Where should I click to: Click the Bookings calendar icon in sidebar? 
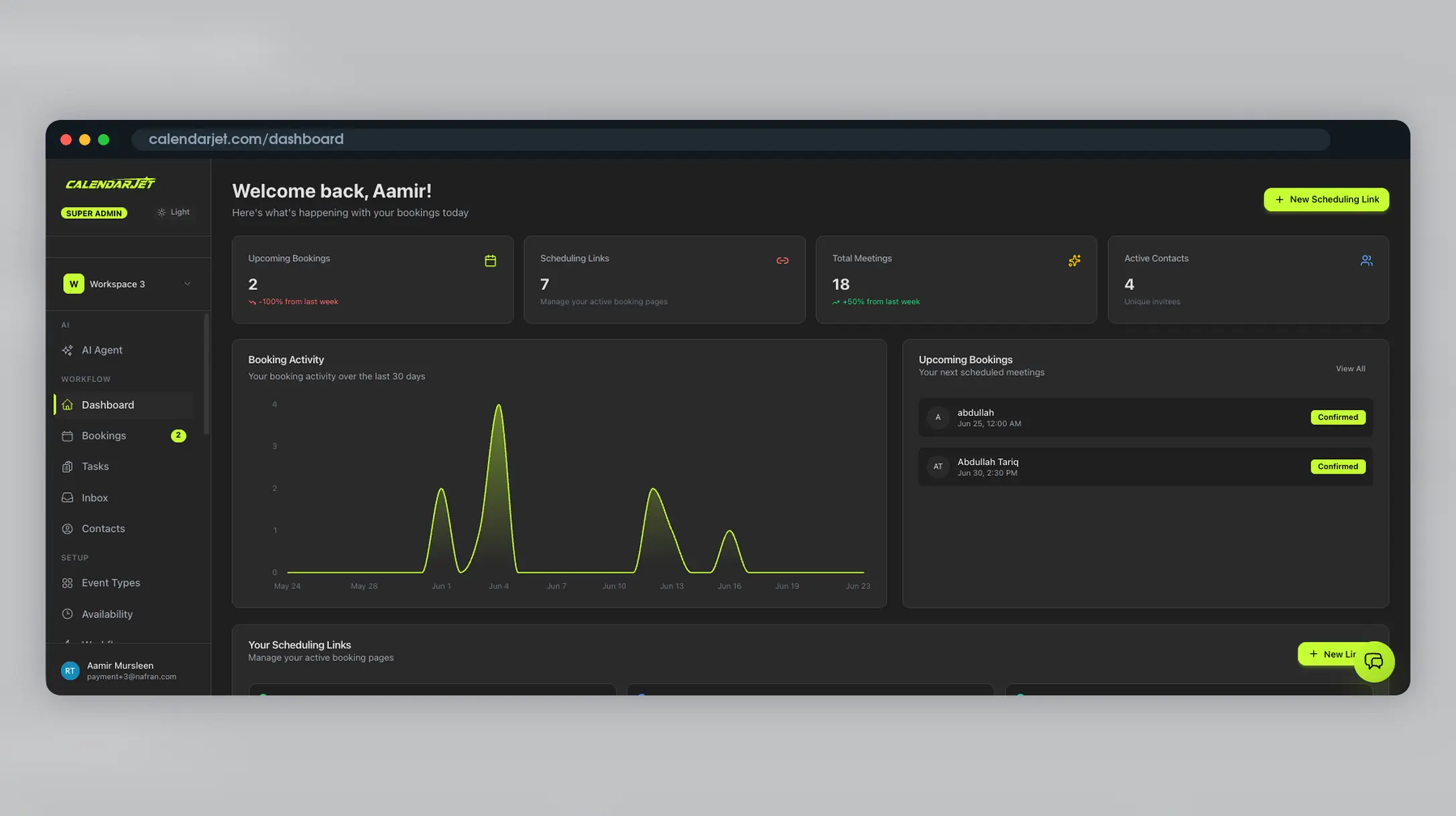point(67,435)
